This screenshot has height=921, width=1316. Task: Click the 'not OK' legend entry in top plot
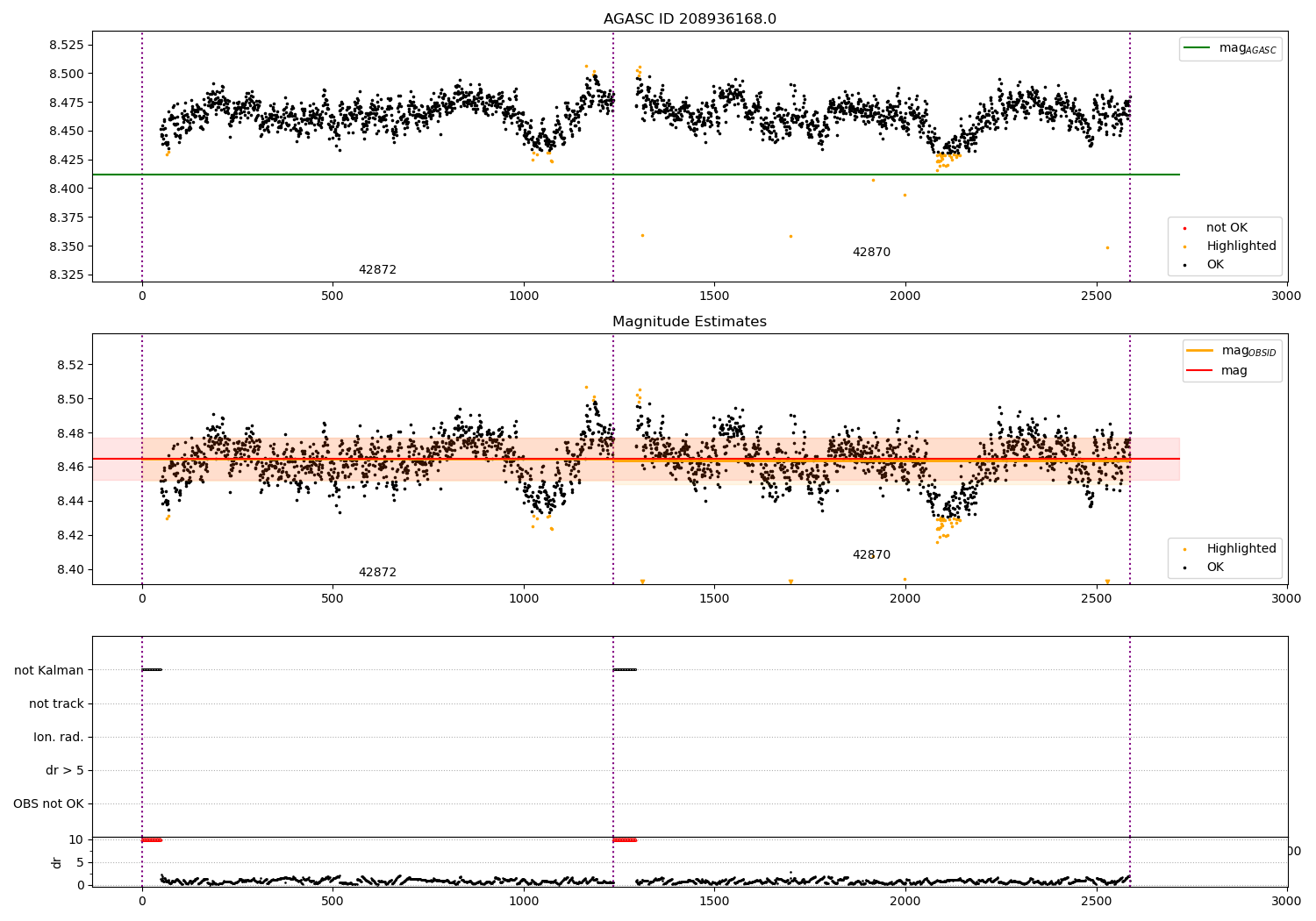point(1227,227)
